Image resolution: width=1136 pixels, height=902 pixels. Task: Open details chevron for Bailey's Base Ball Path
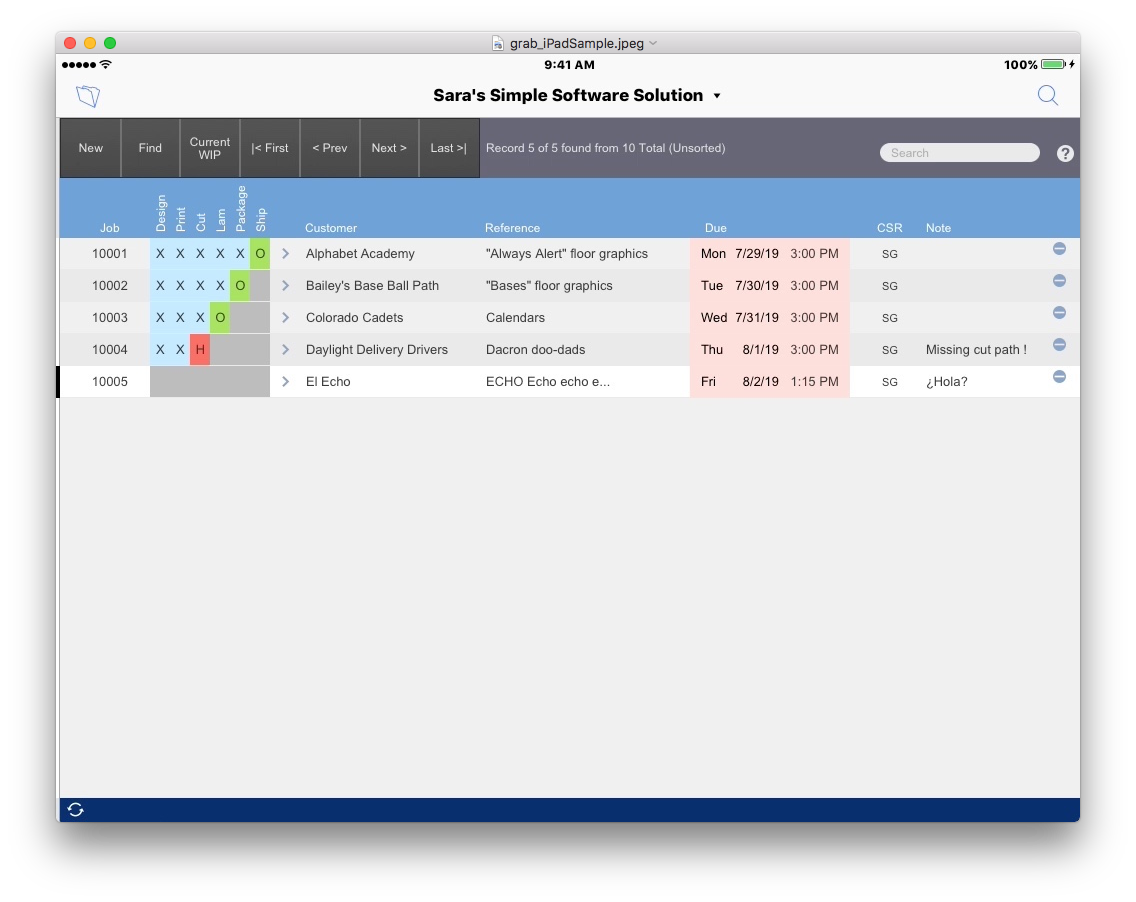point(285,285)
